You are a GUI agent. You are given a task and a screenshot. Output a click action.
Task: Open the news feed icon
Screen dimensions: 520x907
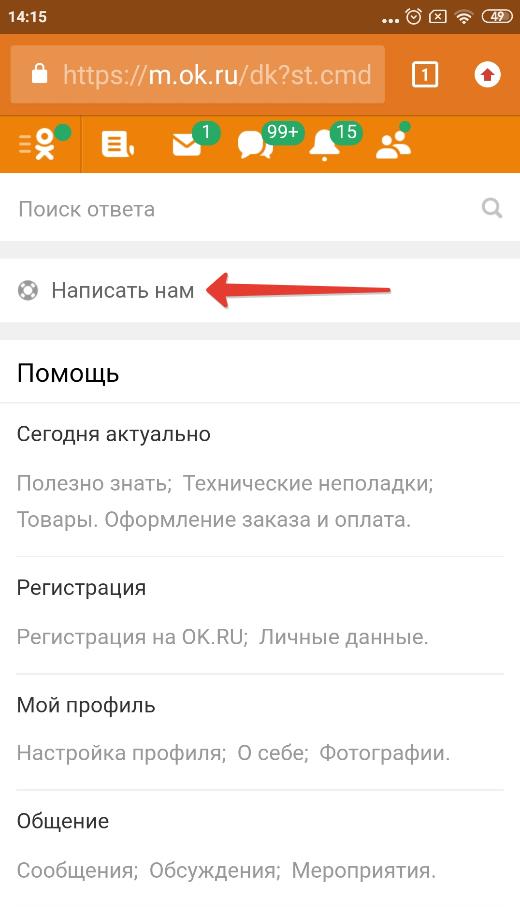pyautogui.click(x=117, y=144)
